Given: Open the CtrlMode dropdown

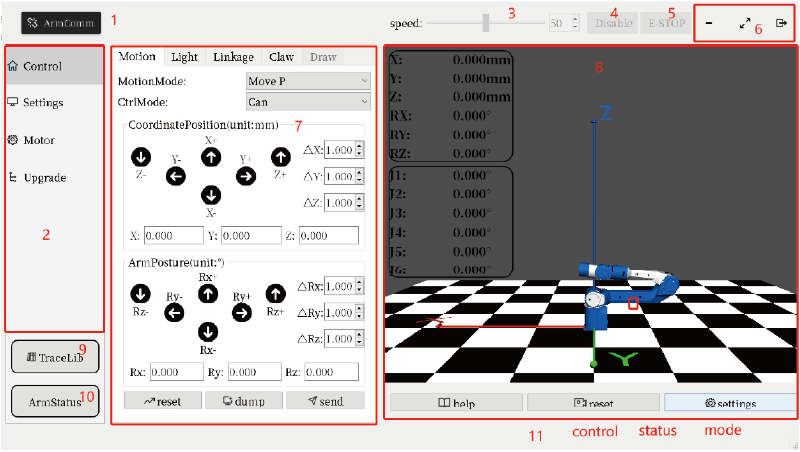Looking at the screenshot, I should pyautogui.click(x=307, y=101).
